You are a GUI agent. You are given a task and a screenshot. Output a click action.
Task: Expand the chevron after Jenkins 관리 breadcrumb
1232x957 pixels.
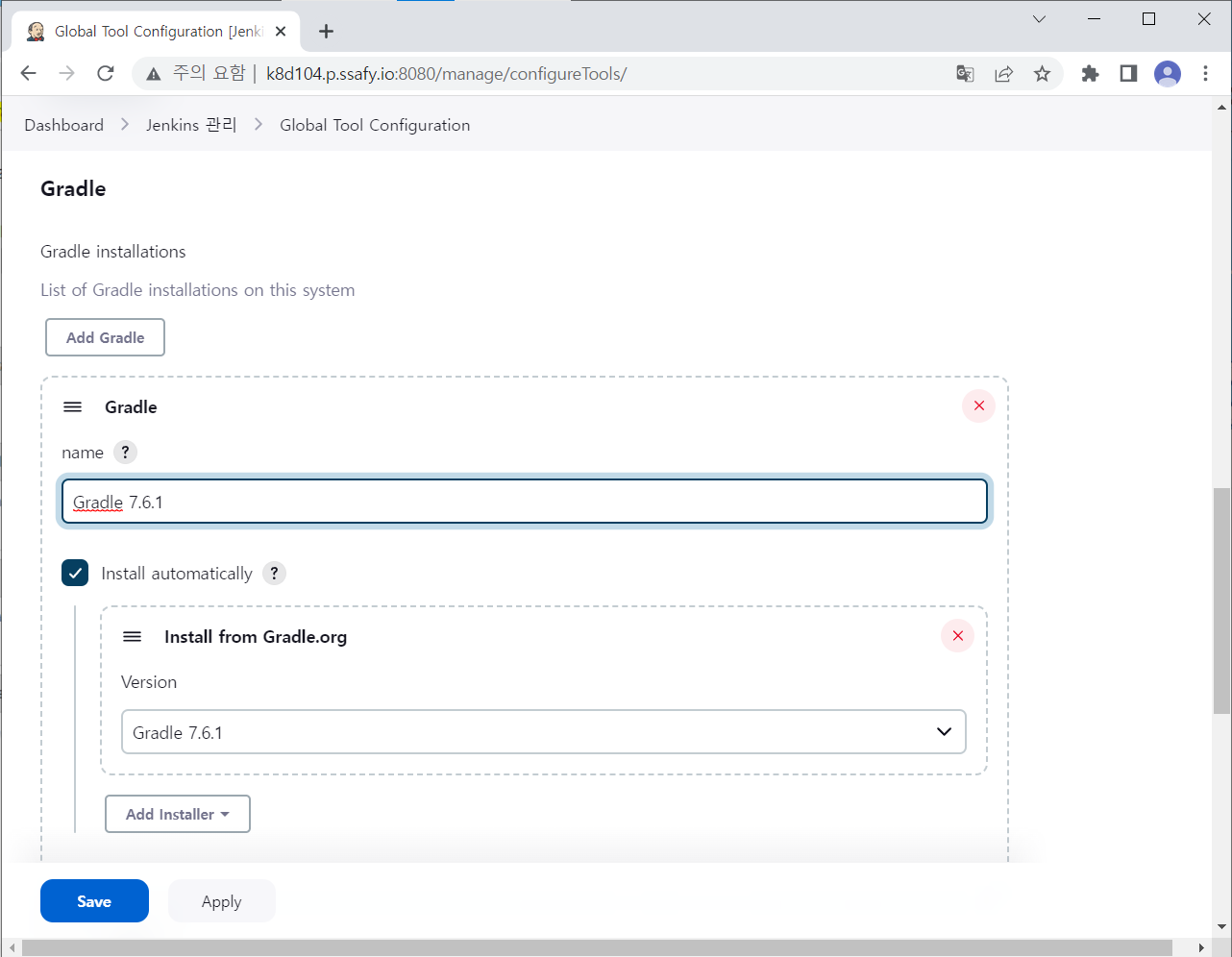259,125
